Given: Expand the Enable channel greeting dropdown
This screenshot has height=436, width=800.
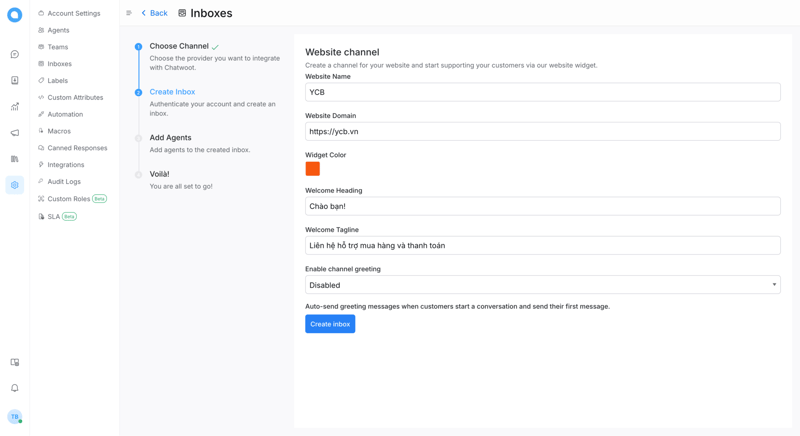Looking at the screenshot, I should point(542,285).
